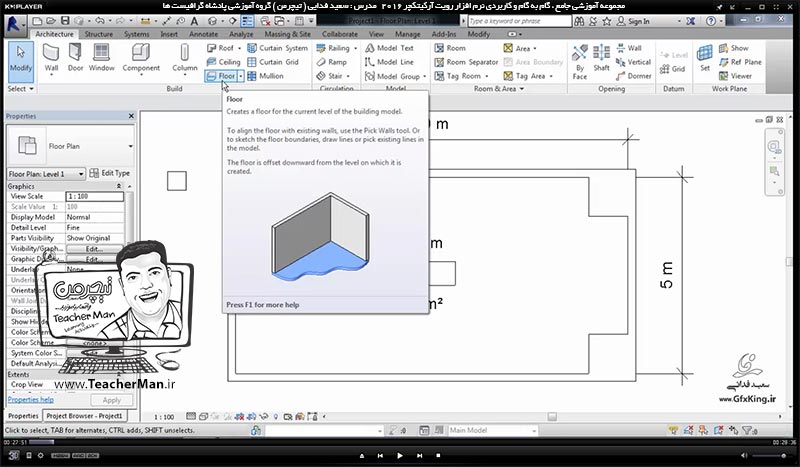Switch to the Systems ribbon tab
Image resolution: width=800 pixels, height=467 pixels.
(x=137, y=34)
